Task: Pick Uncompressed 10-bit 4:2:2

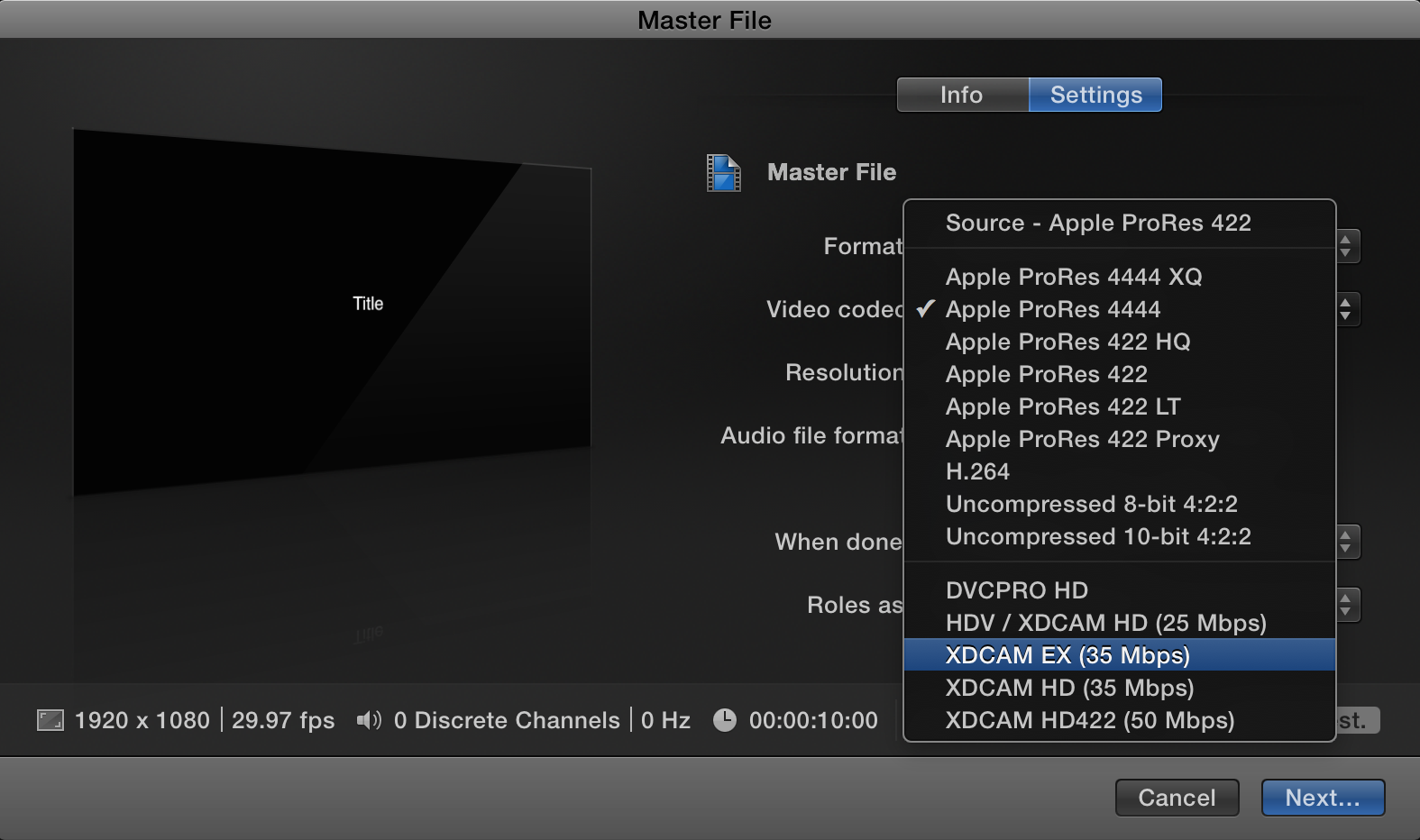Action: coord(1119,536)
